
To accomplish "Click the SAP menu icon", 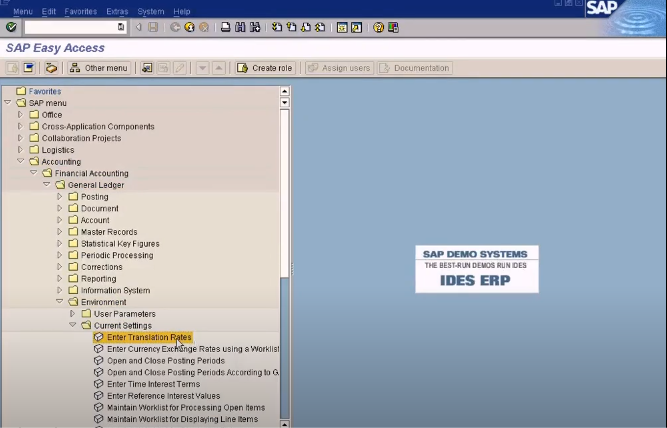I will 29,68.
